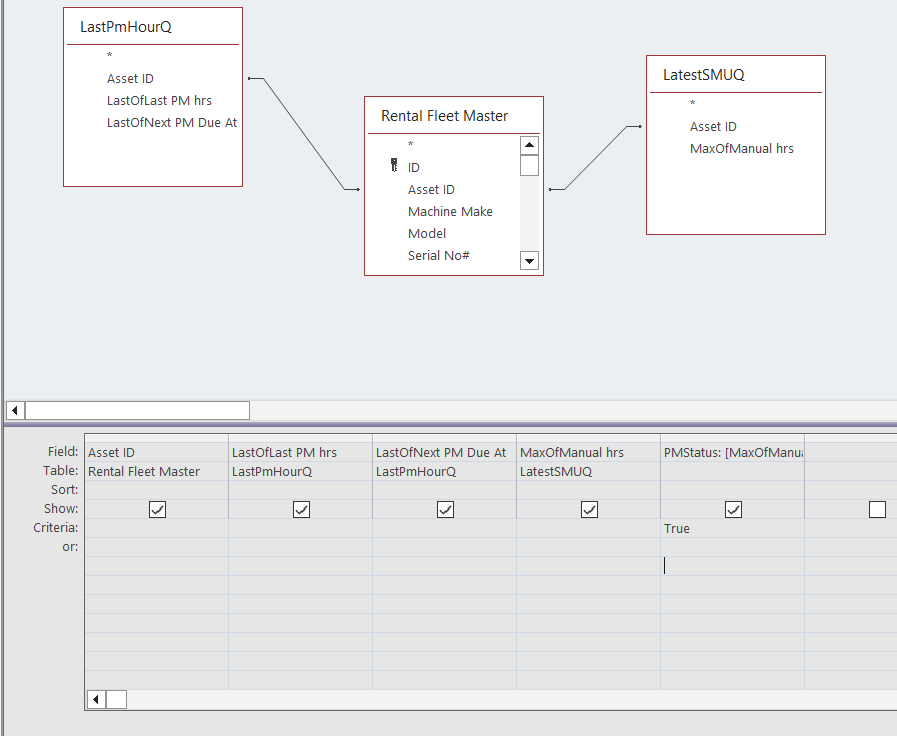Open the Sort cell for LastOfLast PM hrs

coord(300,489)
